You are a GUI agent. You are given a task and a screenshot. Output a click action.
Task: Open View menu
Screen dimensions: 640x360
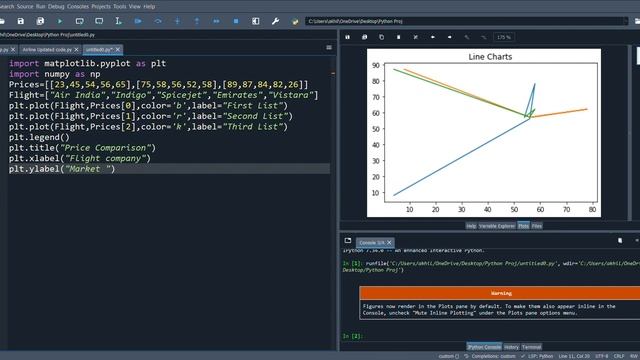point(135,7)
